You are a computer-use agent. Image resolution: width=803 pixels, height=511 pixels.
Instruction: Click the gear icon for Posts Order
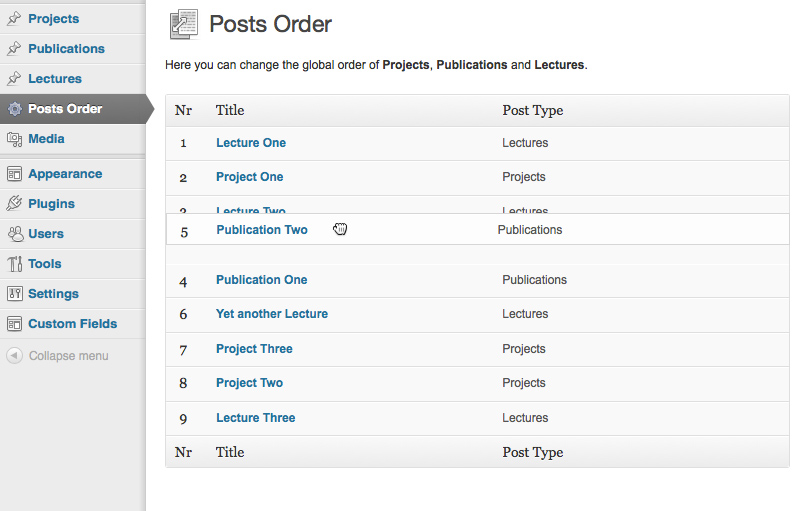15,109
